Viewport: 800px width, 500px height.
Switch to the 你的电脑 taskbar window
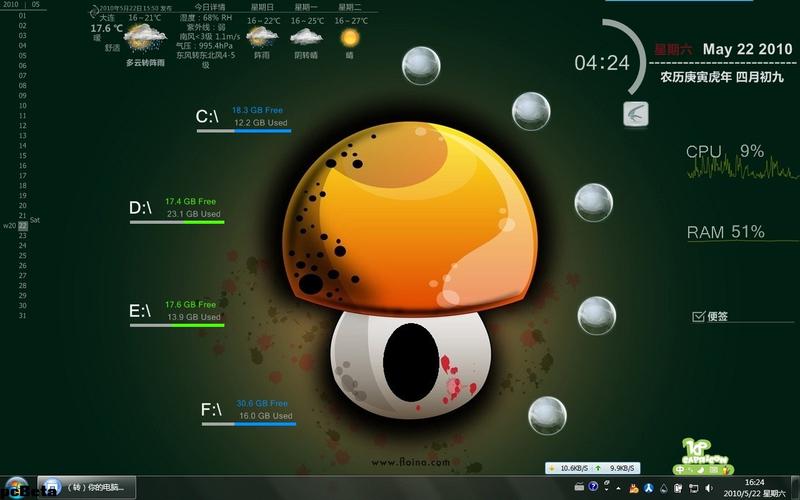point(87,487)
